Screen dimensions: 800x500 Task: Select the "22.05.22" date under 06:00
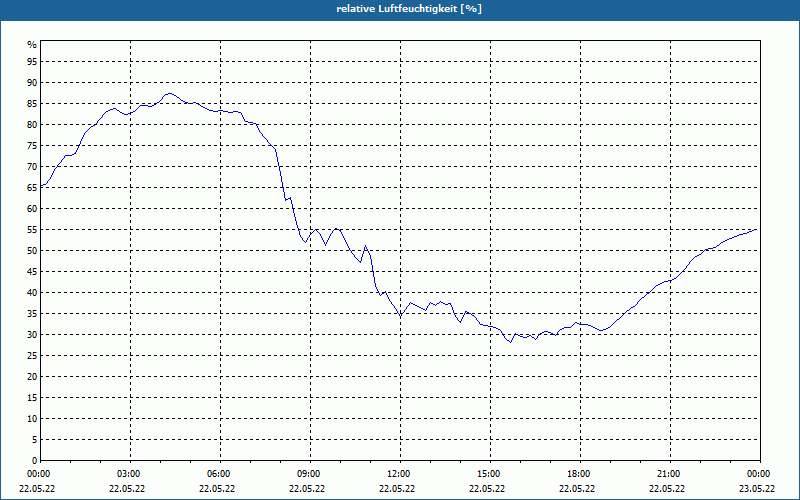pos(217,489)
